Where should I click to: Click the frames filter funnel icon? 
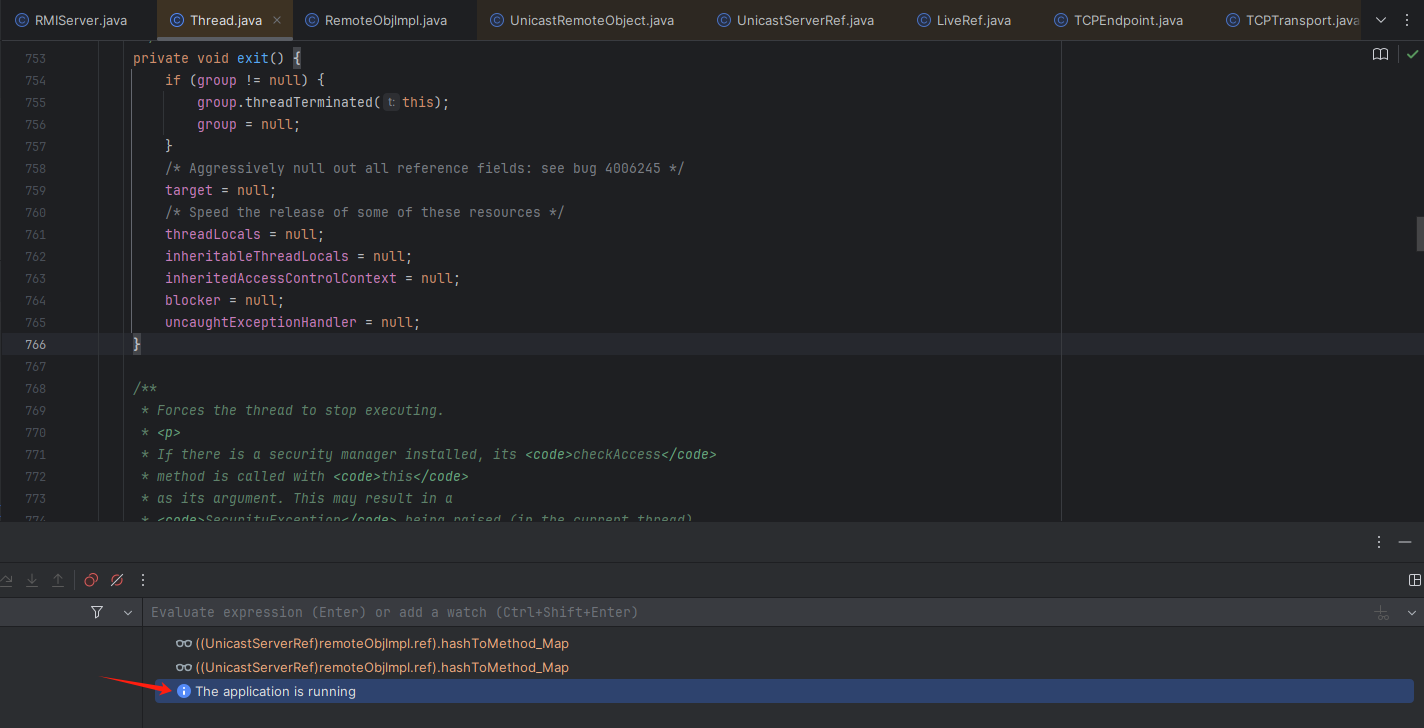click(97, 612)
